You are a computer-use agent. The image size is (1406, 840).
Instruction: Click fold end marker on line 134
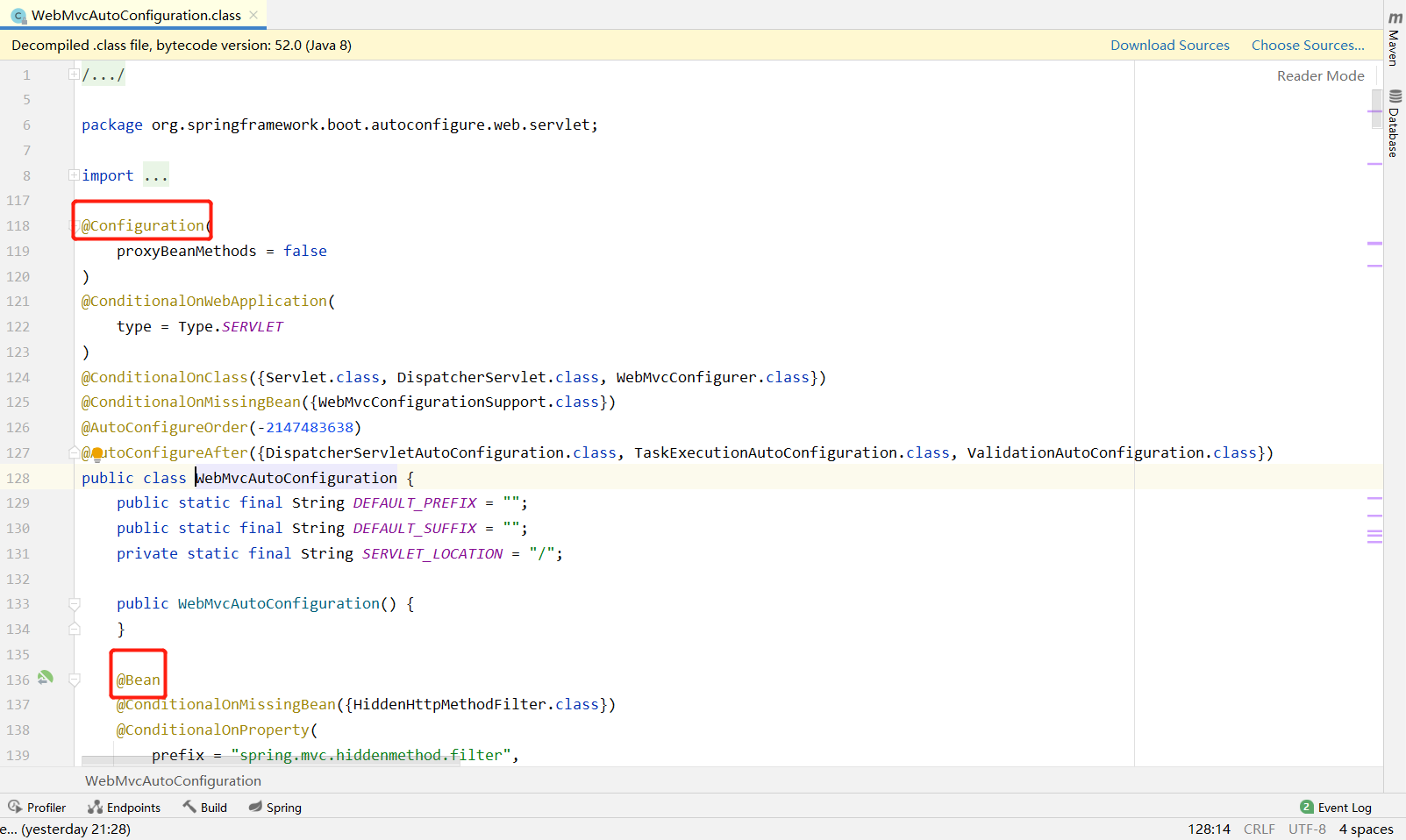point(75,629)
